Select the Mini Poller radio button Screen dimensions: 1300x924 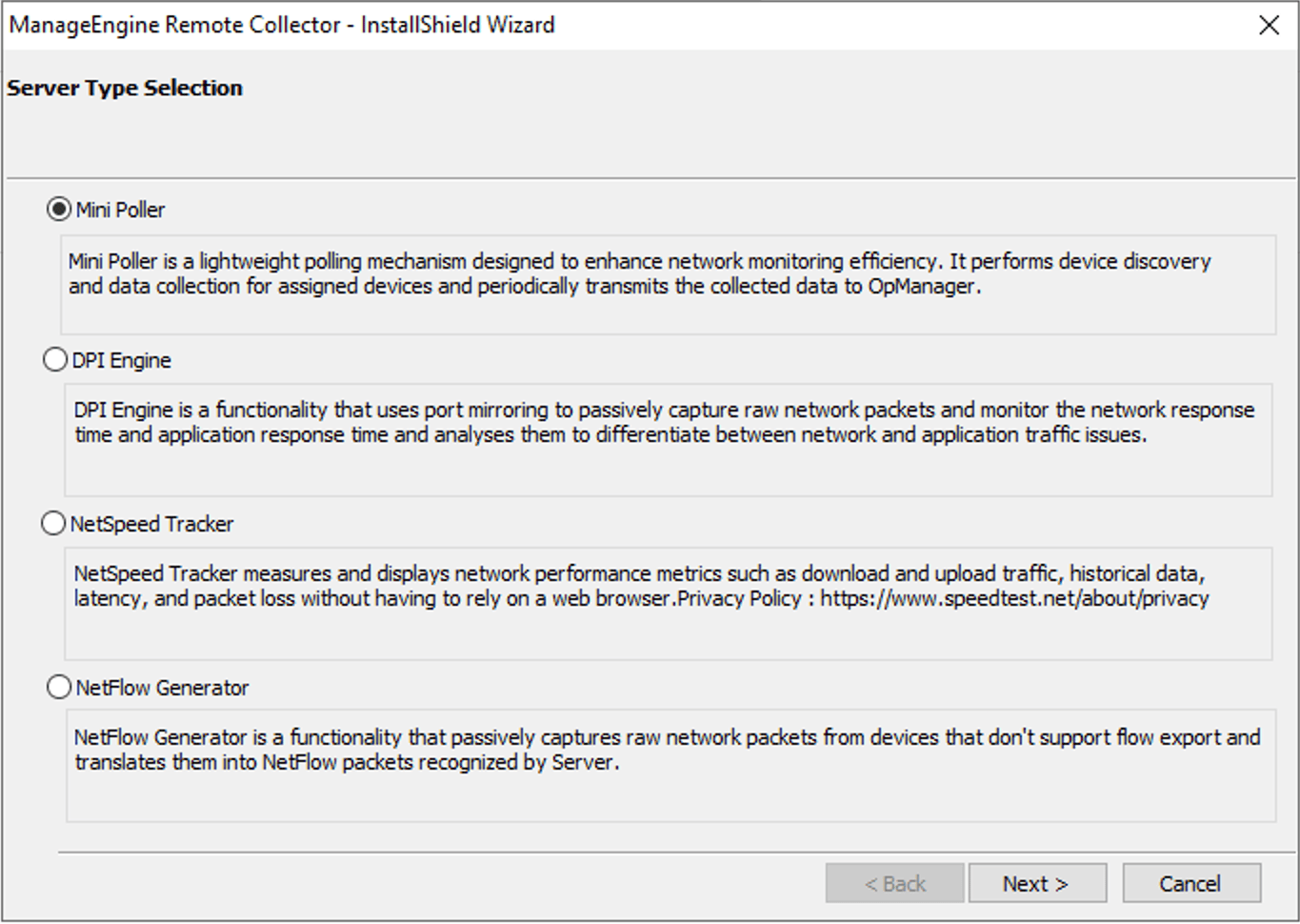click(x=59, y=210)
